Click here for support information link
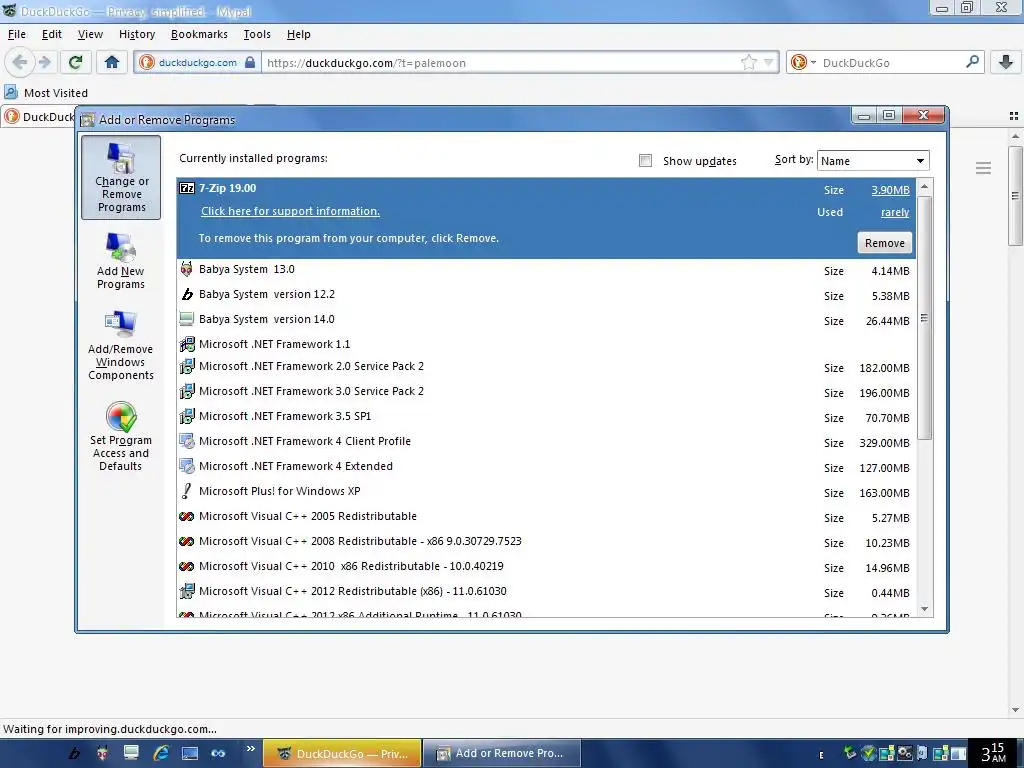This screenshot has height=768, width=1024. 290,211
